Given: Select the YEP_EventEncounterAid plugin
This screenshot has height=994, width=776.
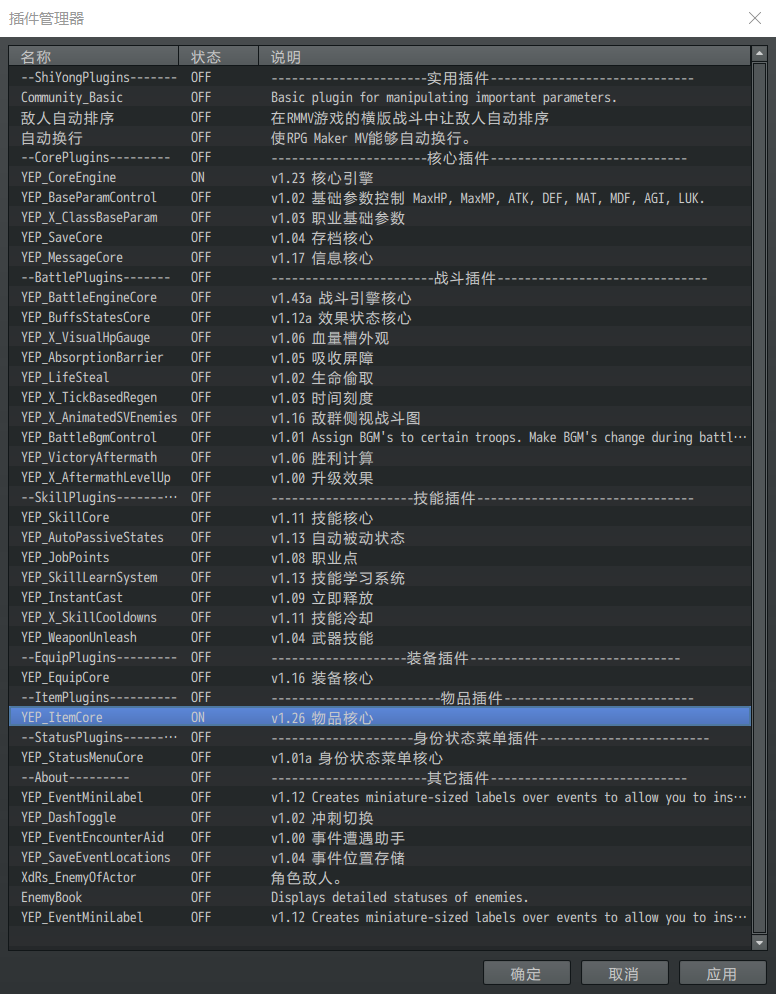Looking at the screenshot, I should (380, 837).
